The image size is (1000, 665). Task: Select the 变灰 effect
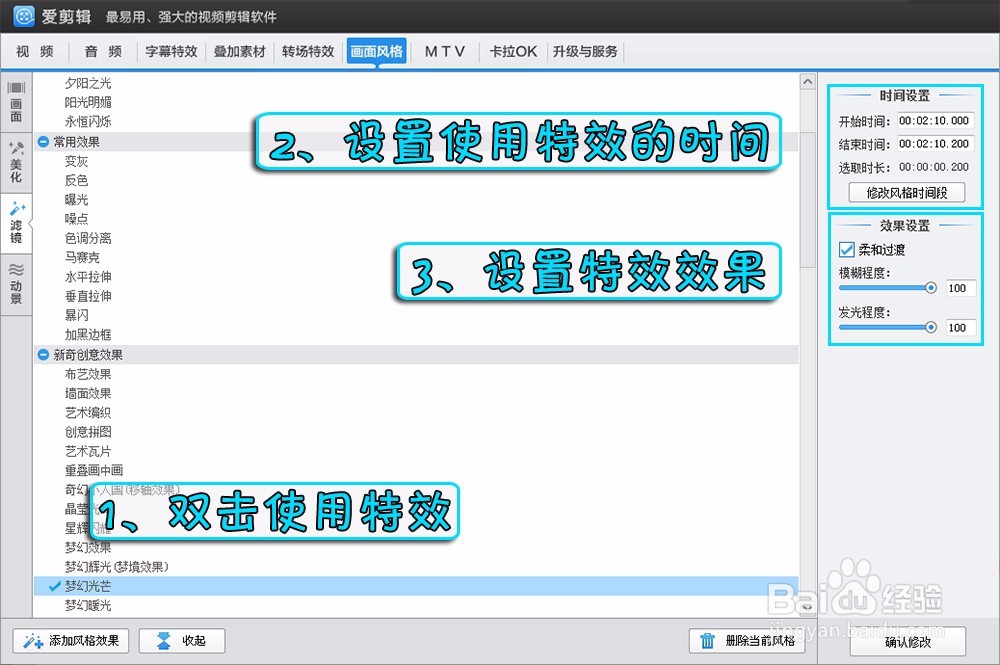tap(77, 161)
